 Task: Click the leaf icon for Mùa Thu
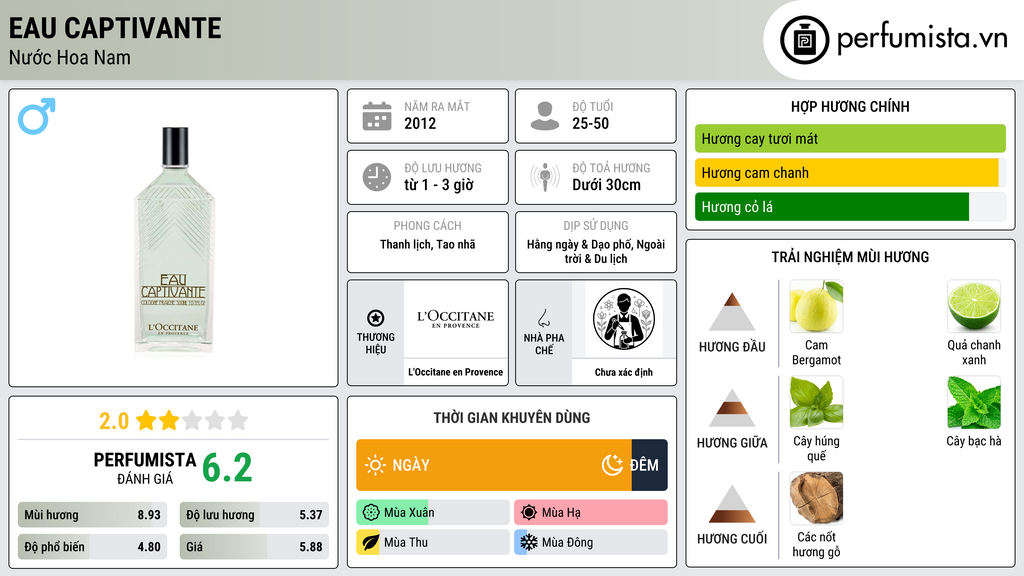coord(370,542)
